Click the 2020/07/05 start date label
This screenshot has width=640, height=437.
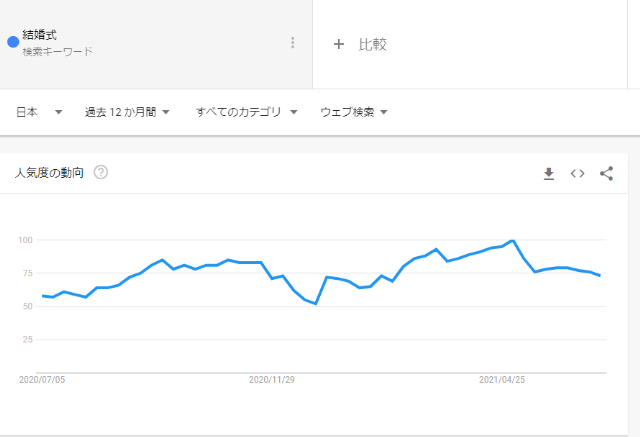(42, 380)
